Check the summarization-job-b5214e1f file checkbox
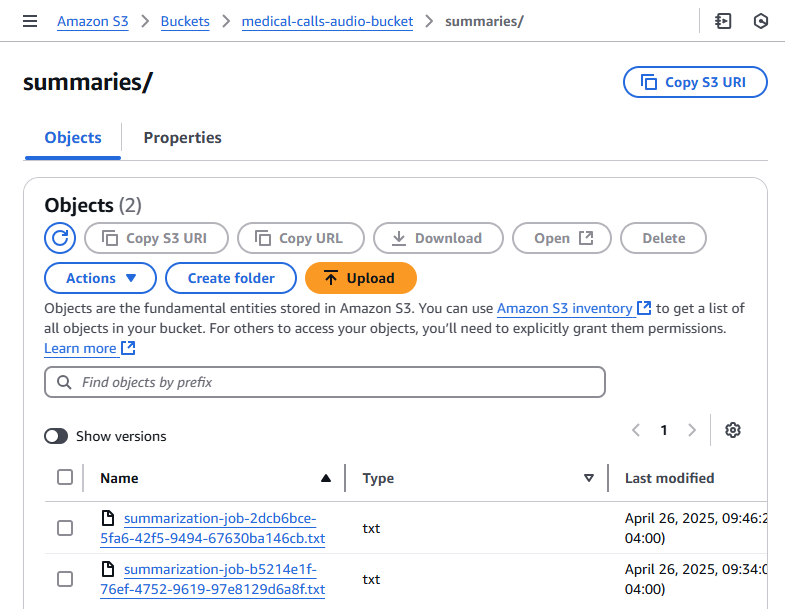785x609 pixels. (x=65, y=579)
